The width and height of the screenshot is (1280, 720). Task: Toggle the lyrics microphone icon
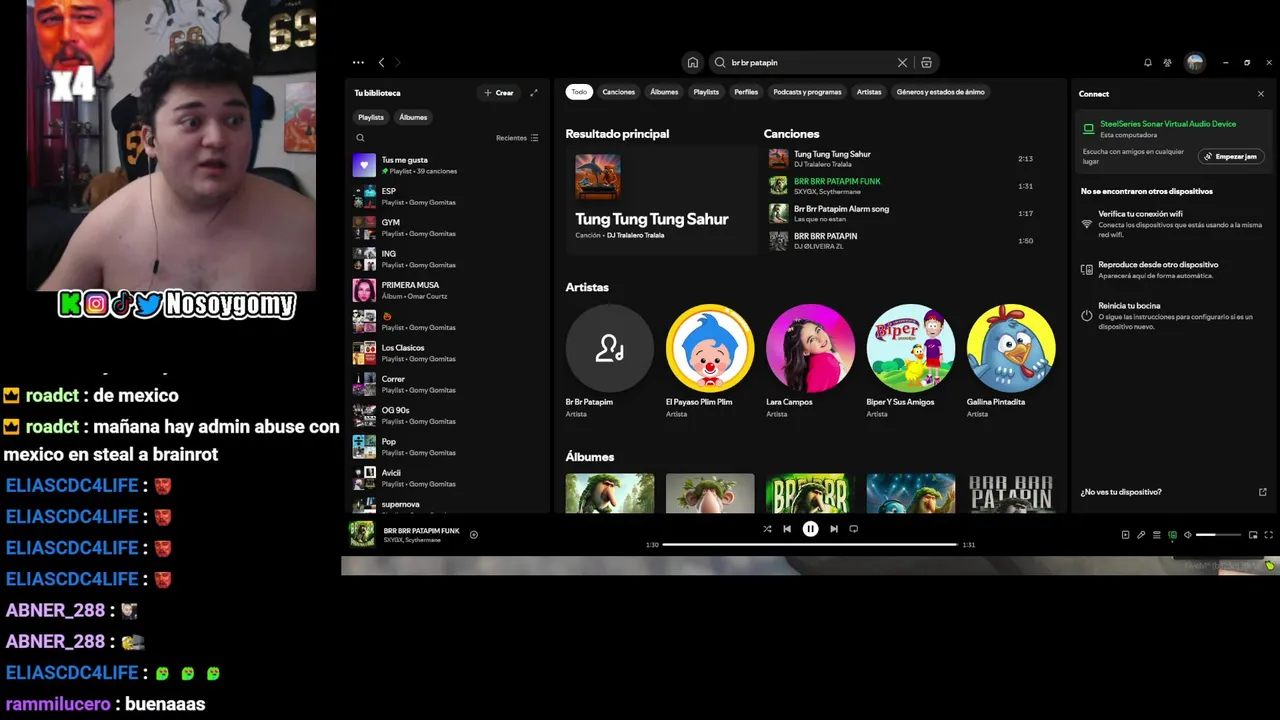1141,535
